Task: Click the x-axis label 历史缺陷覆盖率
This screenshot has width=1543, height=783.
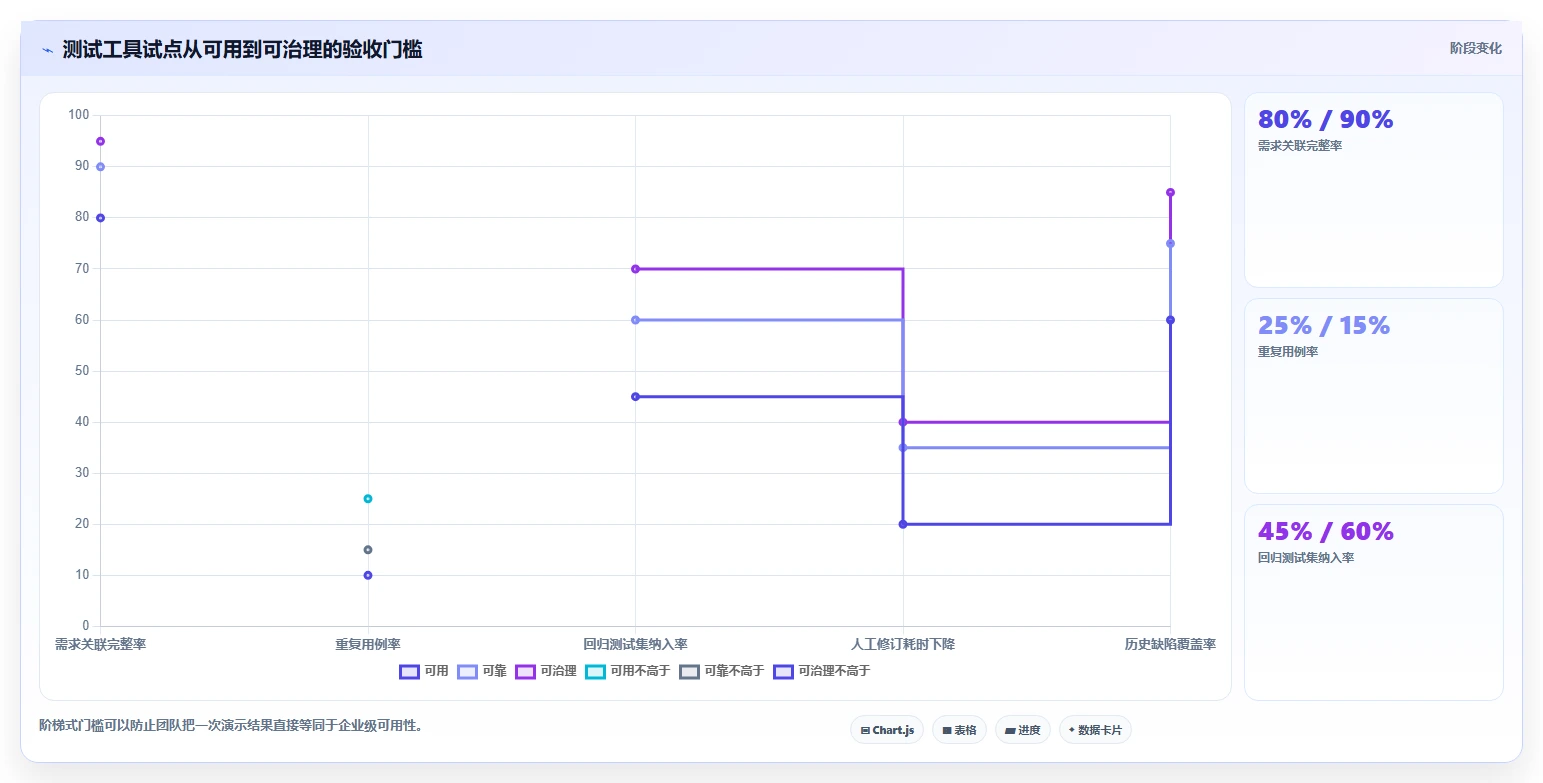Action: (1170, 644)
